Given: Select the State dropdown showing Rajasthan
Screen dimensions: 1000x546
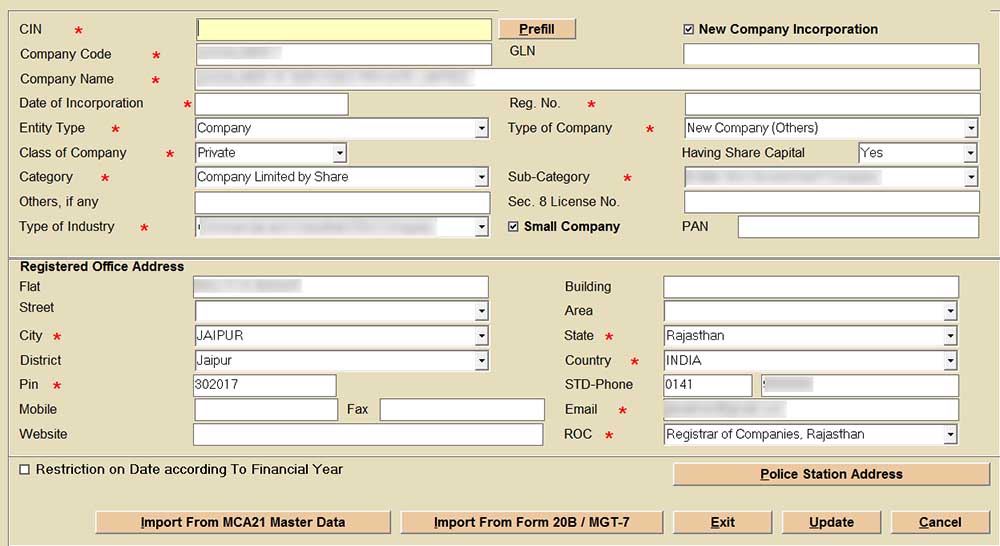Looking at the screenshot, I should [950, 336].
